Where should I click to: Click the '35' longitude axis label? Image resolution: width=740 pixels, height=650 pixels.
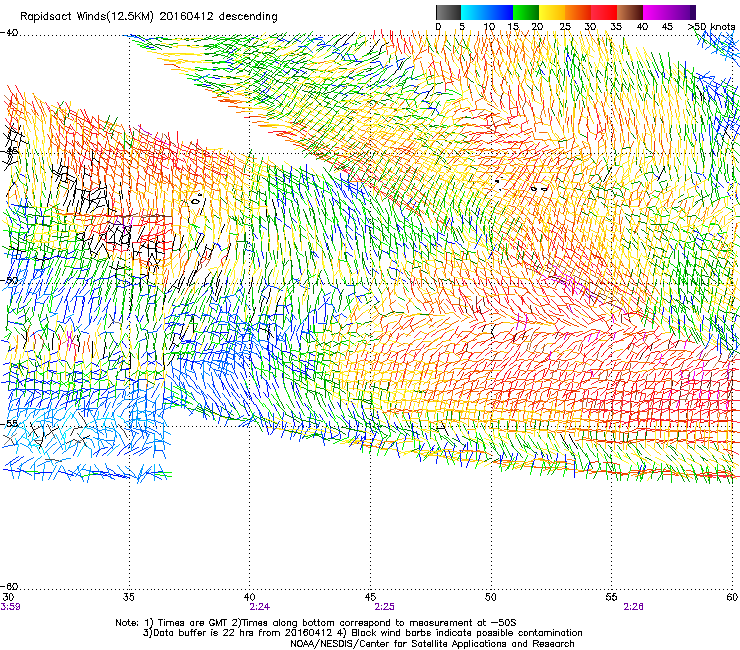128,597
